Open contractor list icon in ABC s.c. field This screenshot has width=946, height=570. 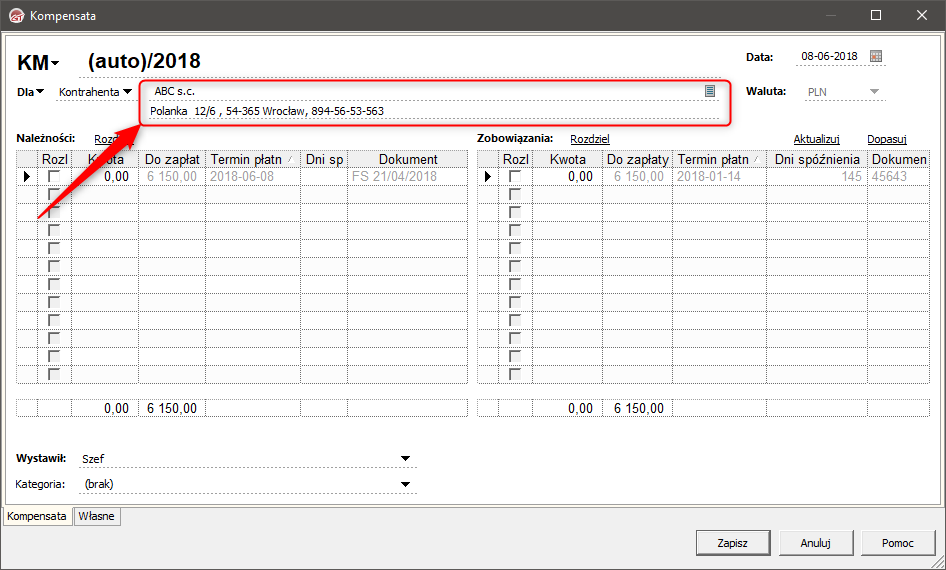pyautogui.click(x=710, y=91)
